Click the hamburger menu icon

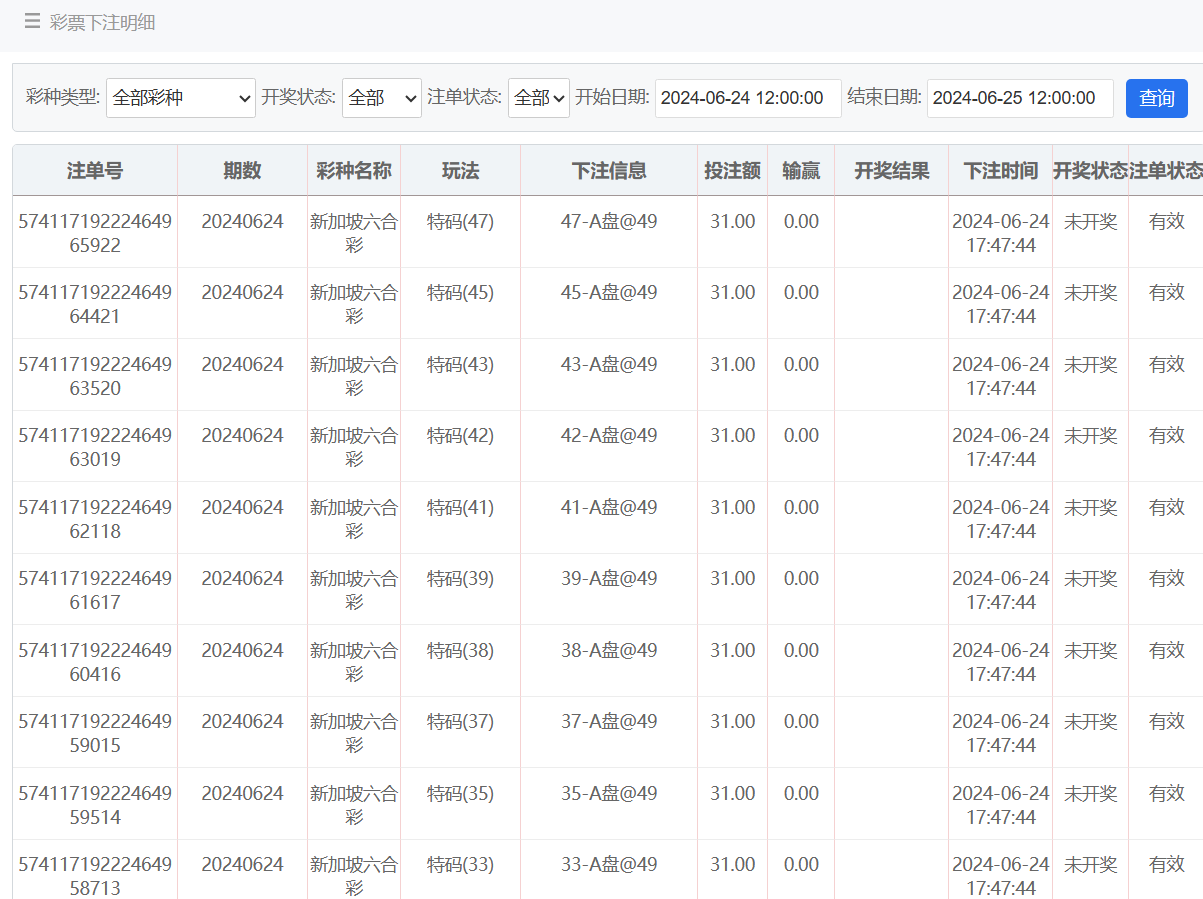coord(33,21)
